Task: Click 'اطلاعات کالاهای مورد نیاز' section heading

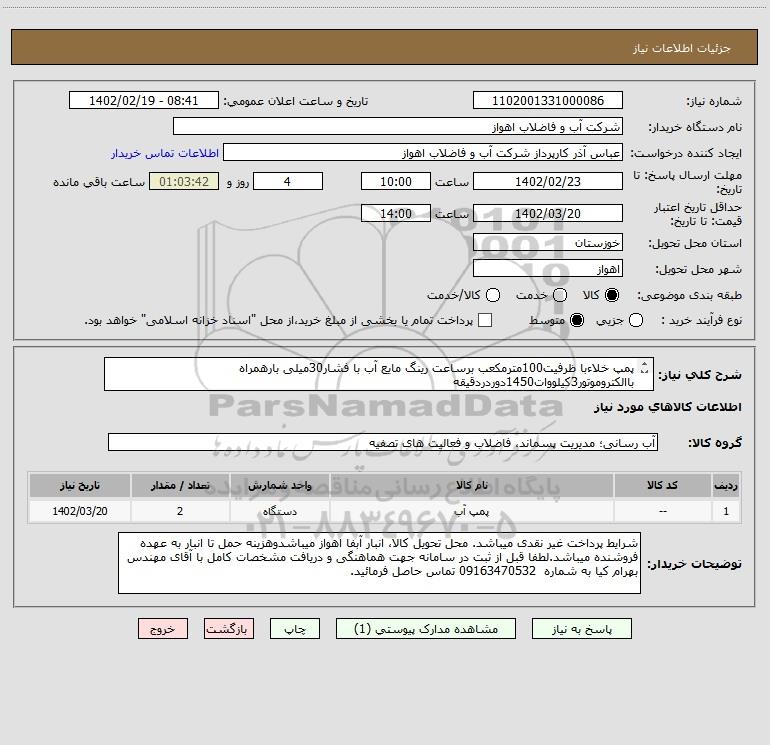Action: point(667,407)
